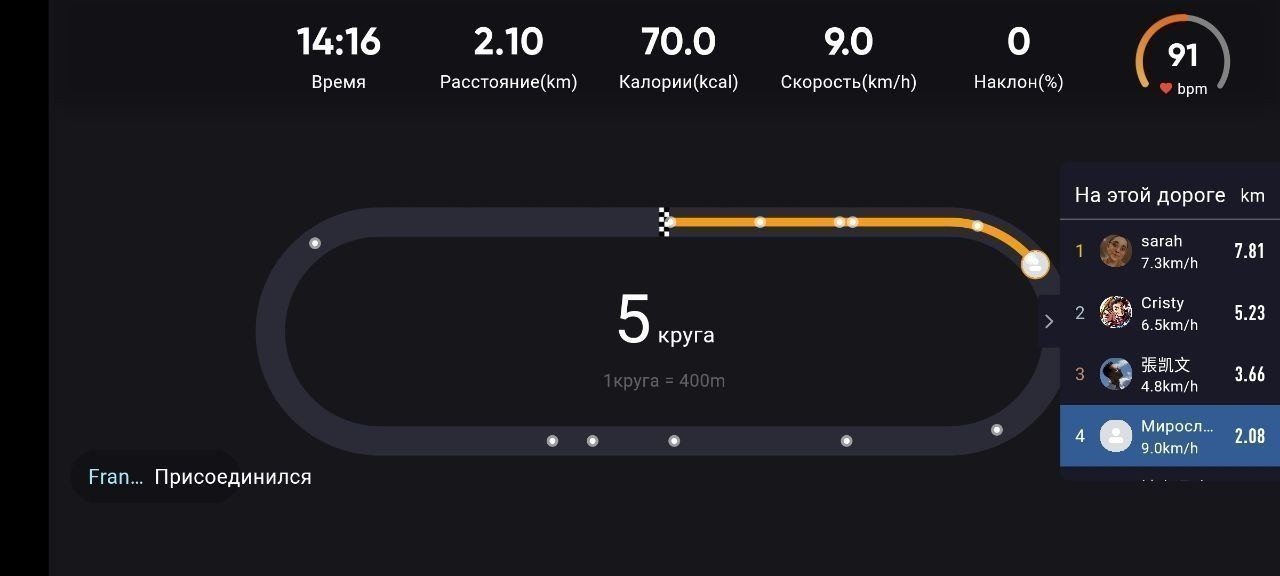Collapse the leaderboard with the chevron arrow
This screenshot has height=576, width=1280.
[1048, 321]
